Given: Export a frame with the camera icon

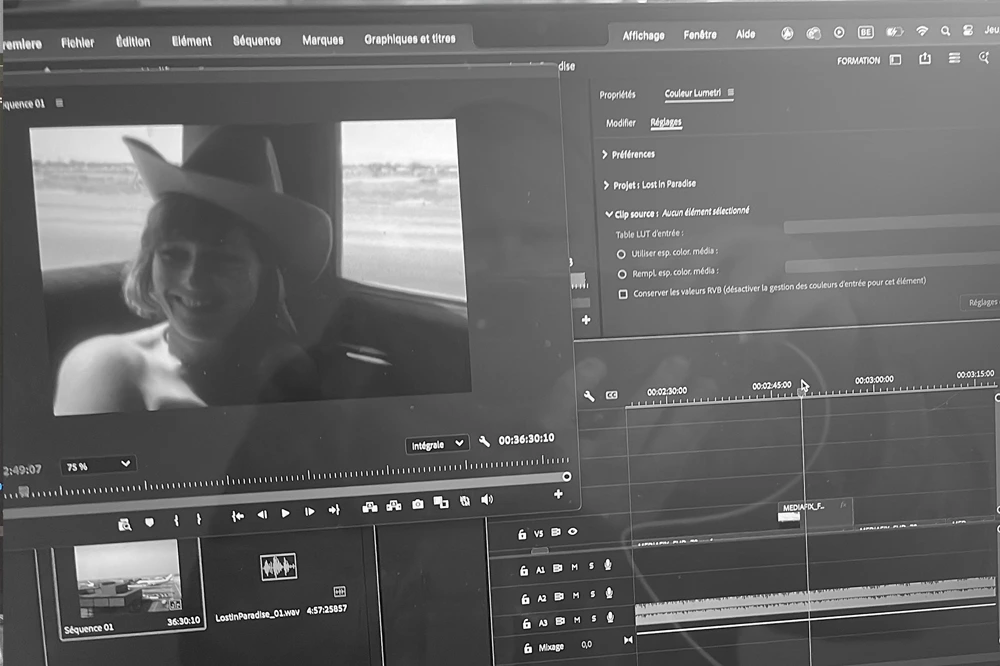Looking at the screenshot, I should click(418, 504).
